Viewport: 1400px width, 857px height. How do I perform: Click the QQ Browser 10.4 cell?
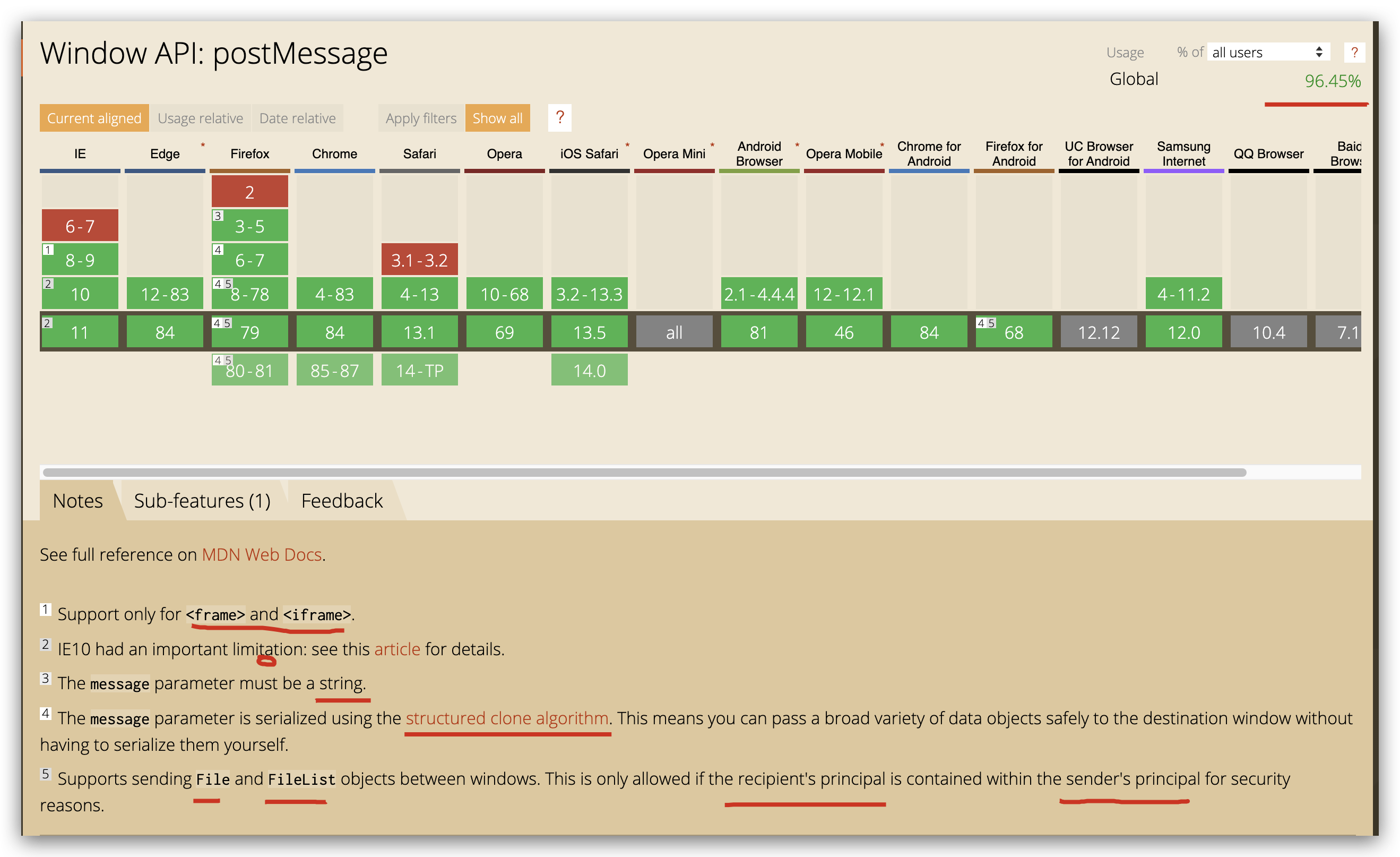click(x=1269, y=331)
